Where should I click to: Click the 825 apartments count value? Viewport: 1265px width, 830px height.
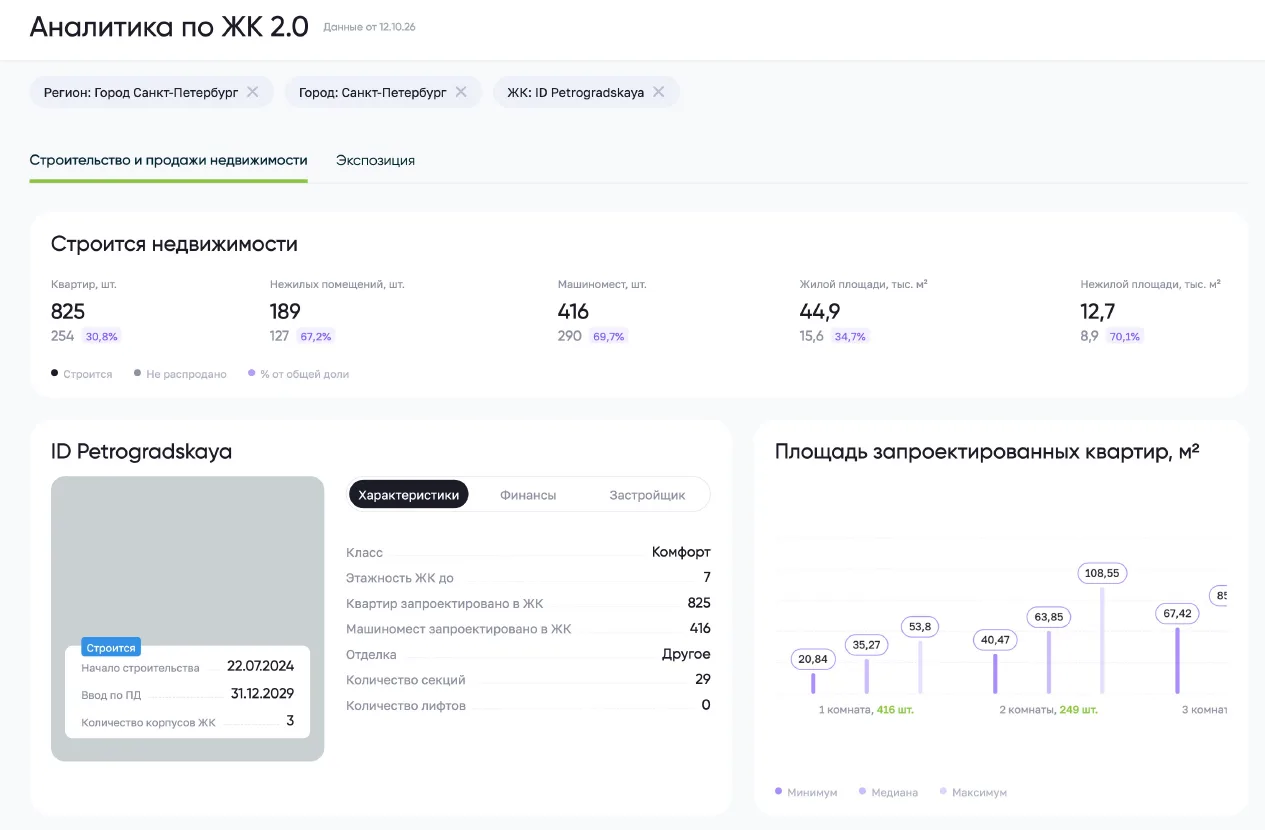(x=68, y=311)
